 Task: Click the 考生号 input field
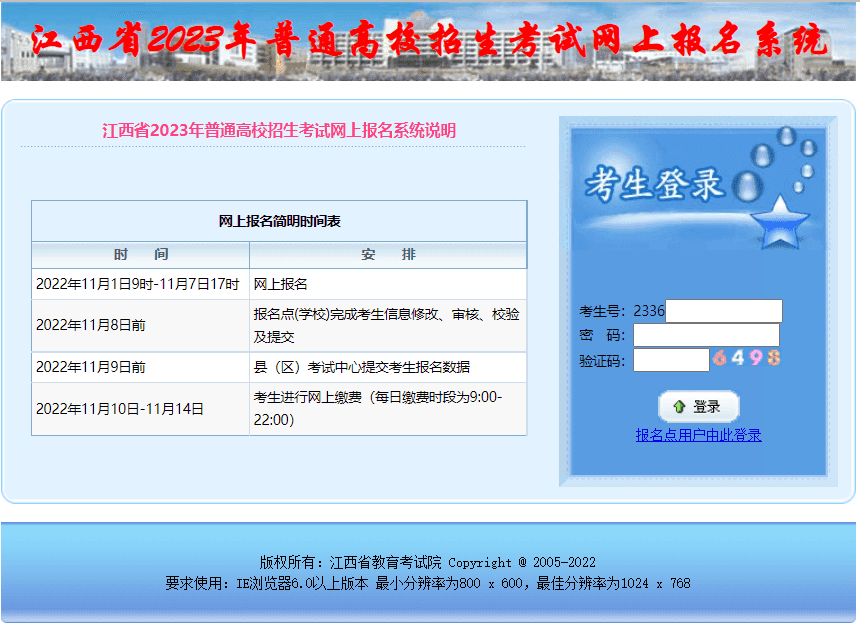coord(722,310)
